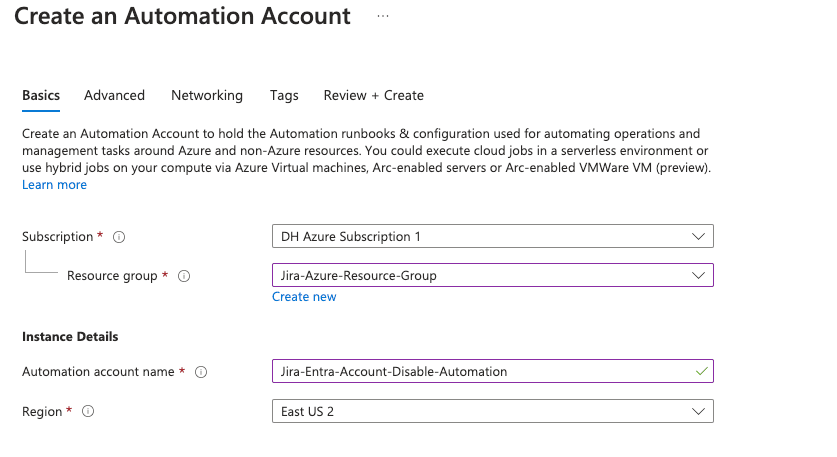Click the info icon next to Region
The image size is (837, 457).
pyautogui.click(x=88, y=411)
